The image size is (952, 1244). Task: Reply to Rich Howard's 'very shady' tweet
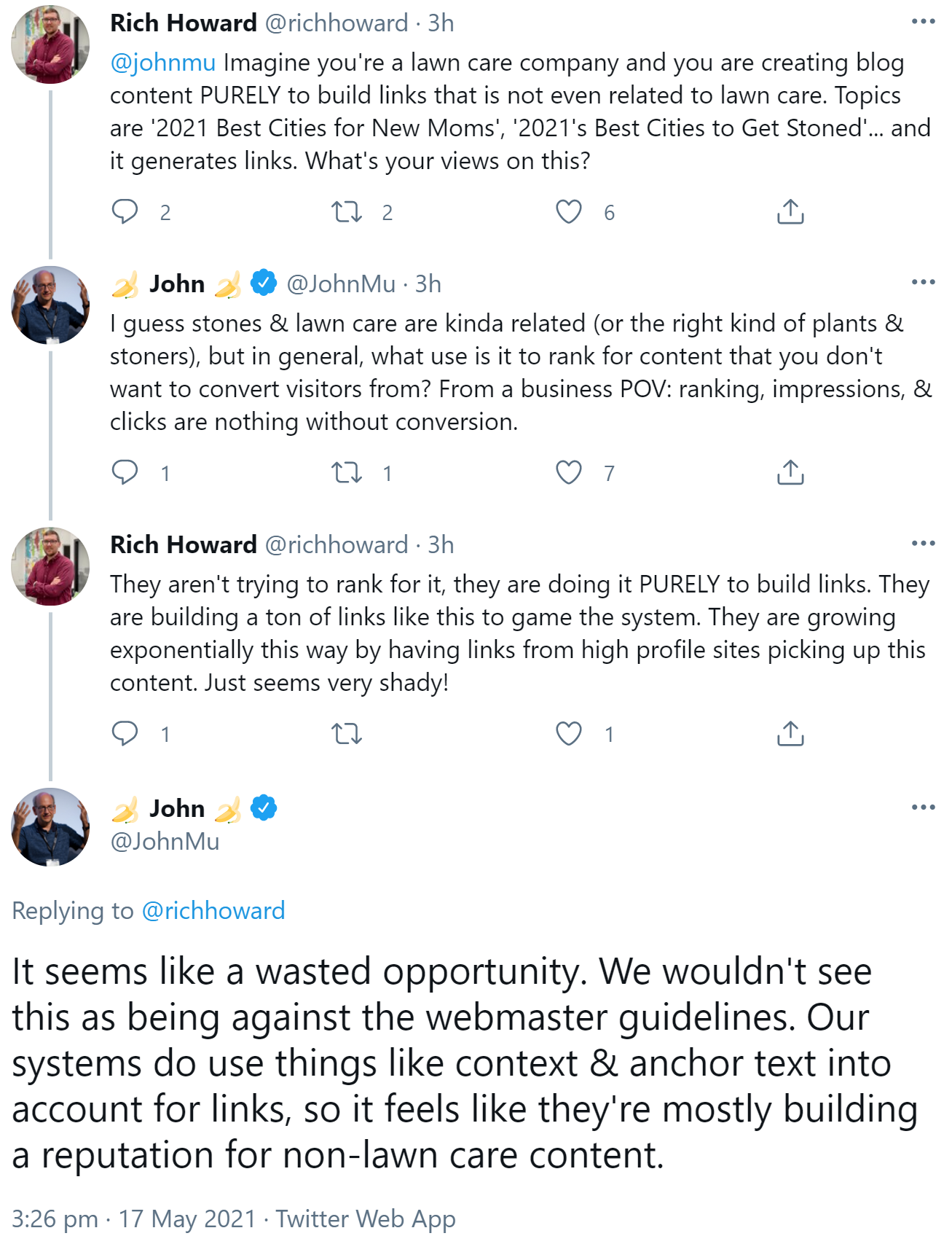tap(125, 733)
